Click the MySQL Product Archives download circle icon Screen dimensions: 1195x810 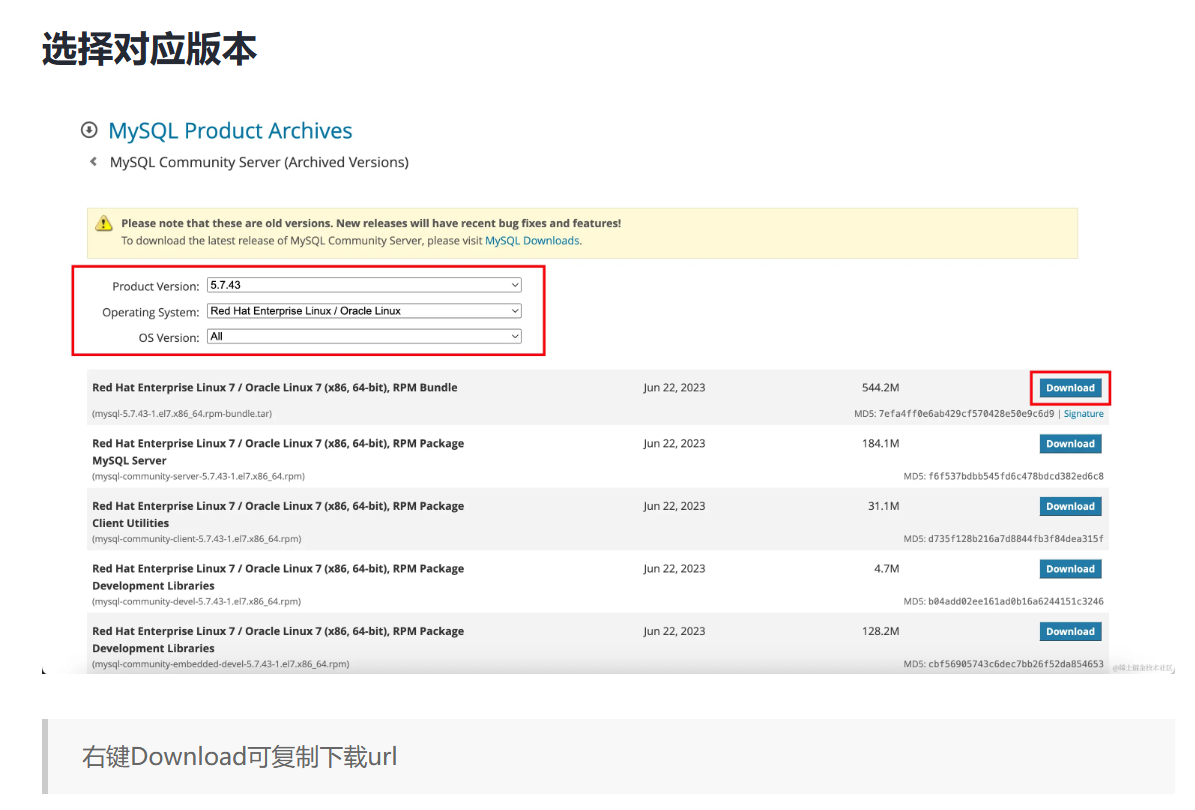click(x=89, y=130)
